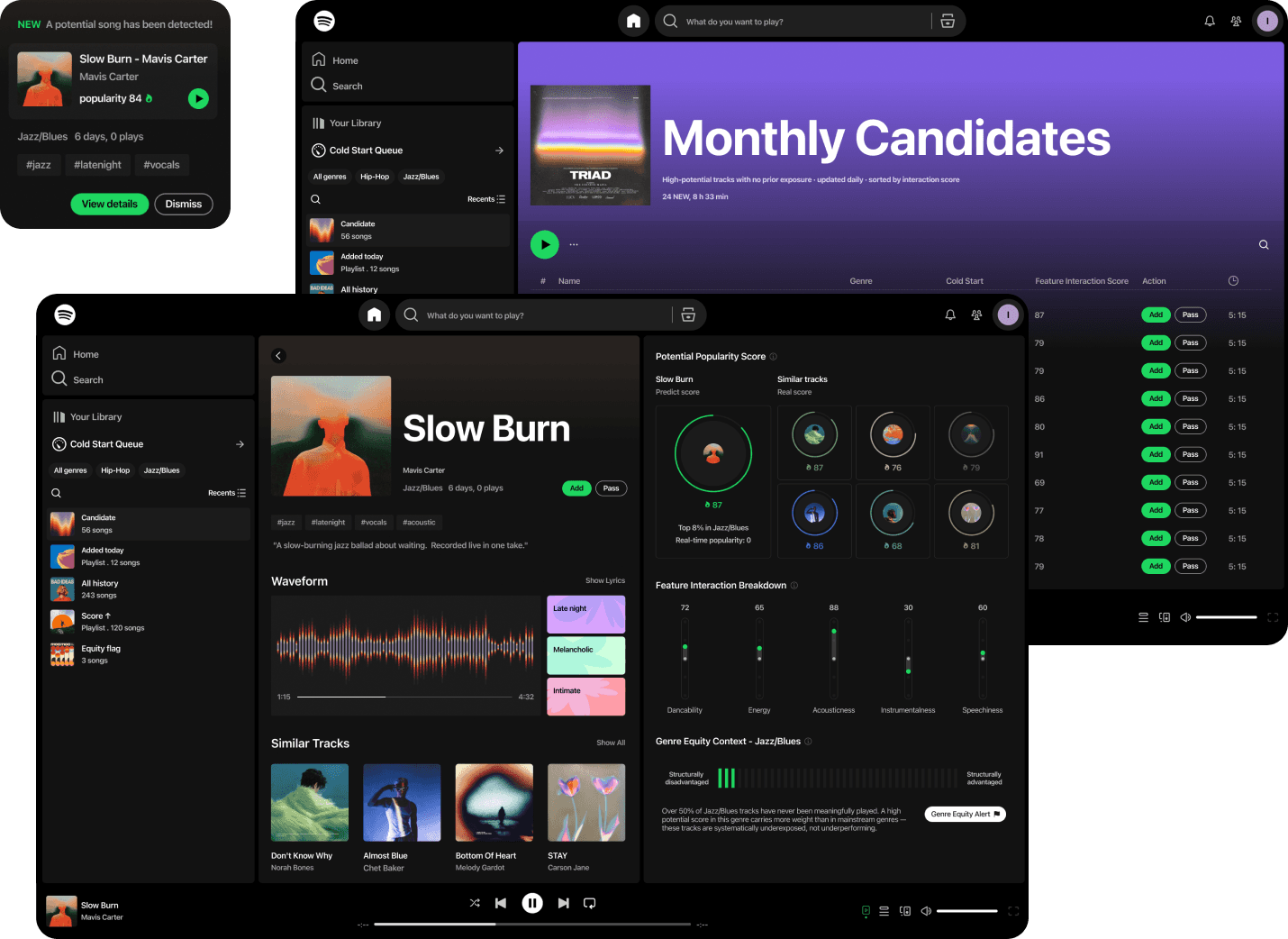
Task: Skip to the previous track in the player bar
Action: pyautogui.click(x=501, y=903)
